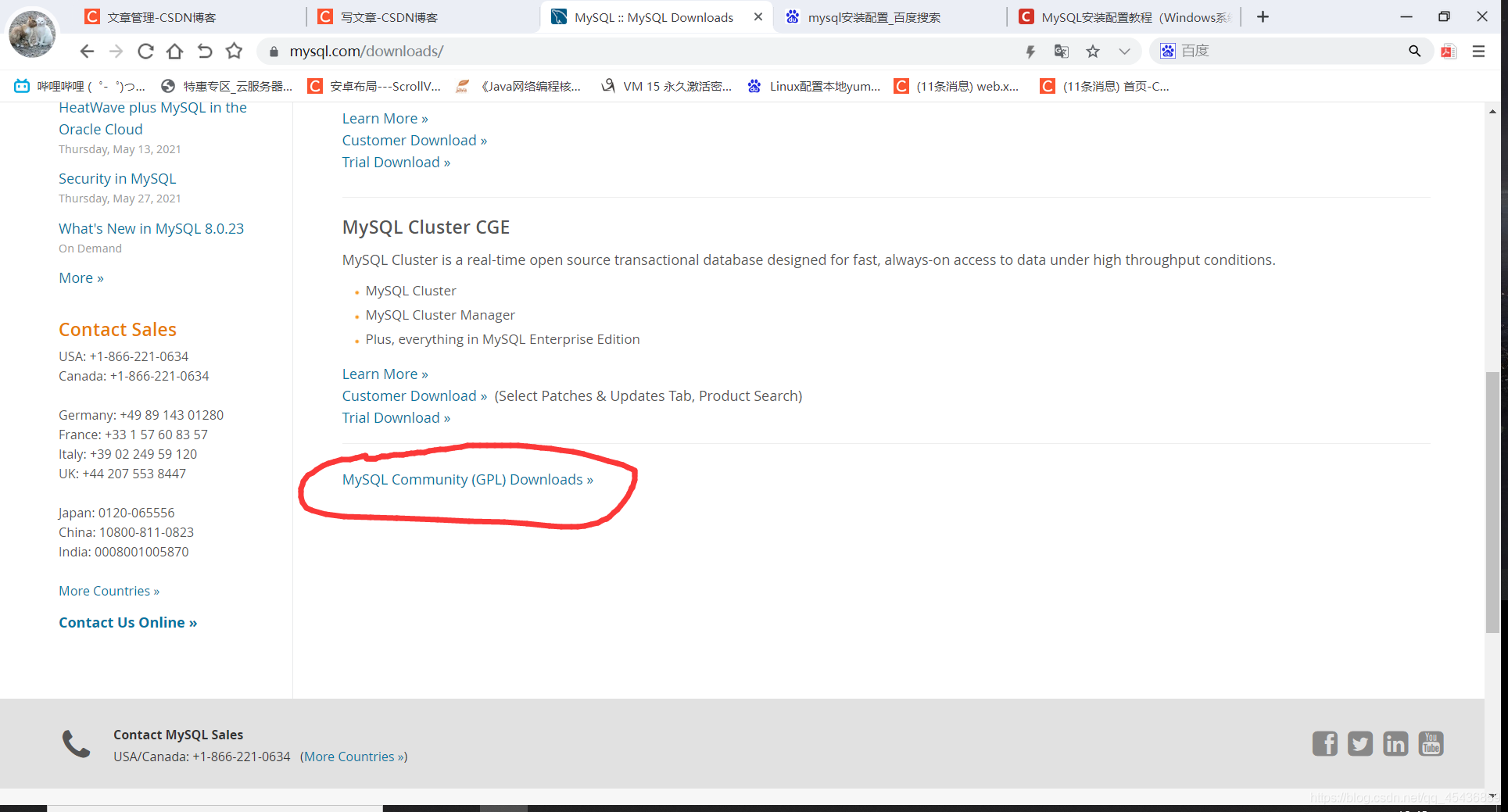Image resolution: width=1508 pixels, height=812 pixels.
Task: Click the undo closed tab icon
Action: point(205,52)
